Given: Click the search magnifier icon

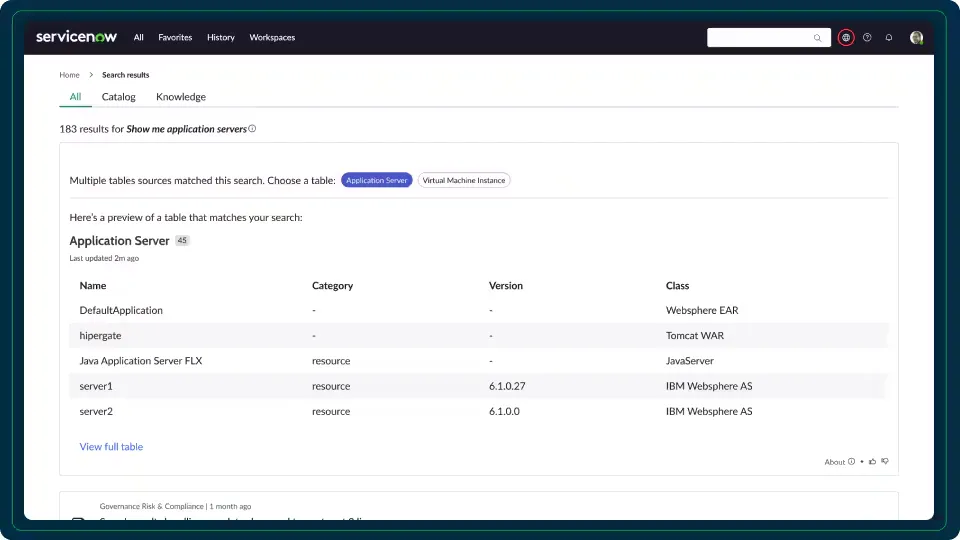Looking at the screenshot, I should [x=817, y=38].
